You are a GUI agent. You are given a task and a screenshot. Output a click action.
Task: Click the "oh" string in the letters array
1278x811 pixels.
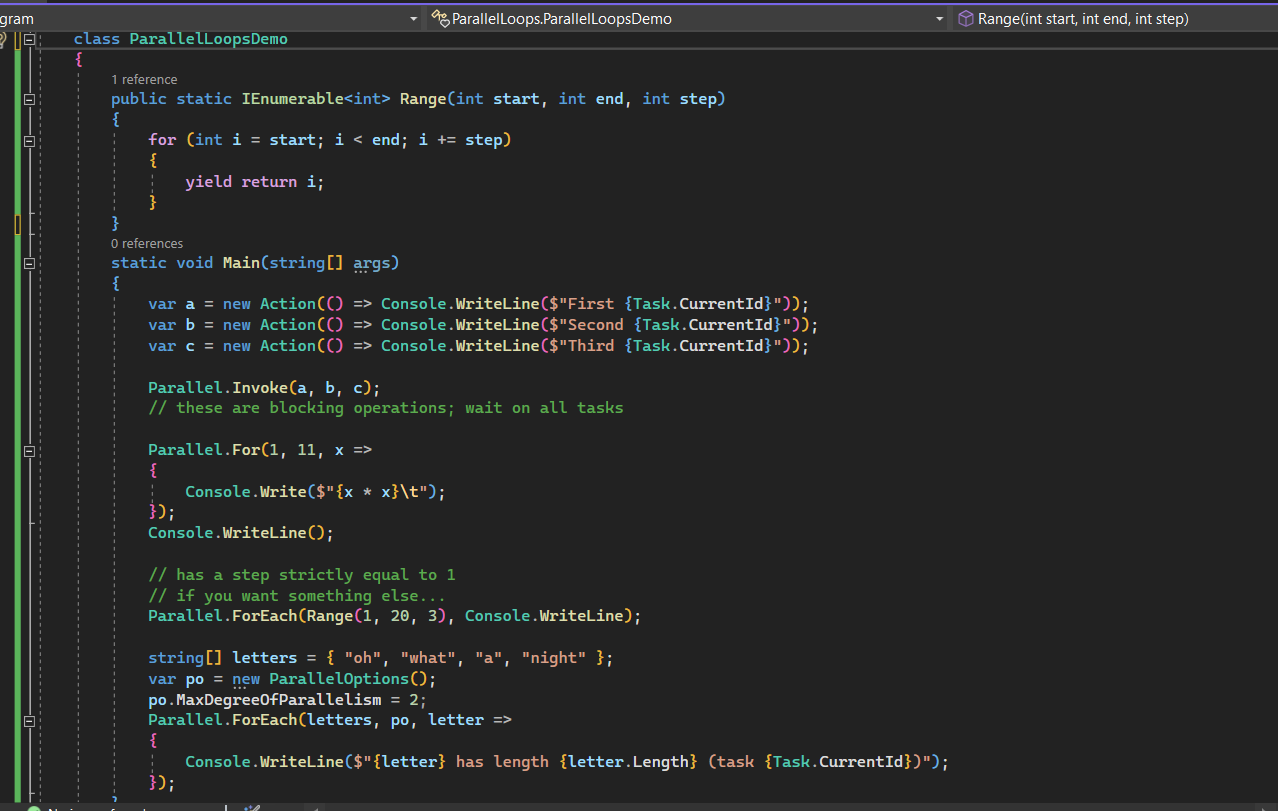[362, 657]
